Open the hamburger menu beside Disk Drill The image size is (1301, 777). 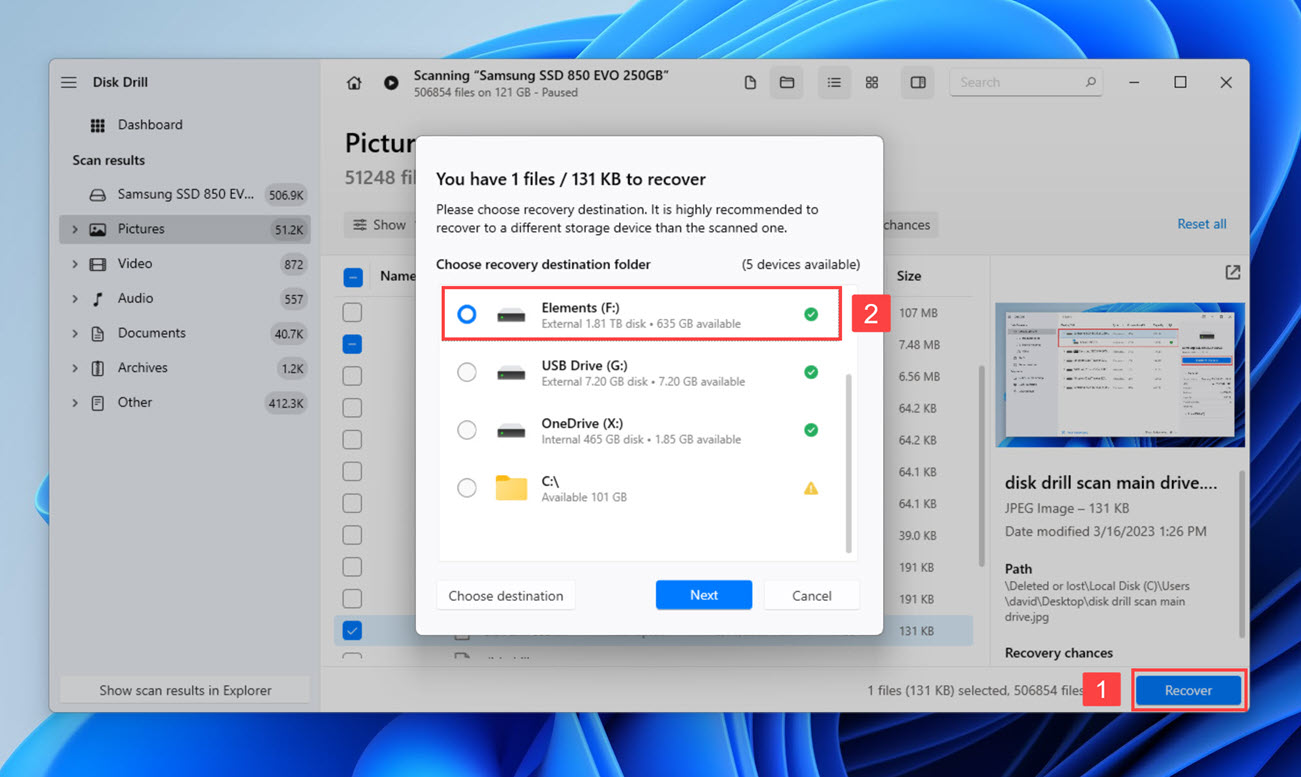69,82
